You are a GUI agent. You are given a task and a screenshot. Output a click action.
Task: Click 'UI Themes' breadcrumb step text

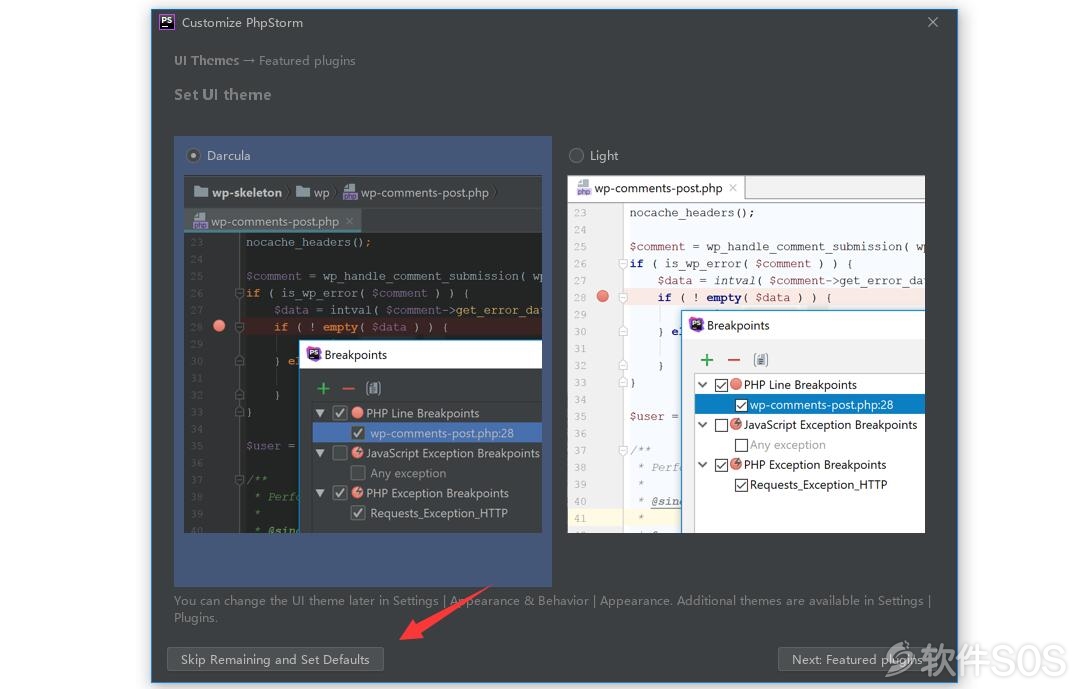click(x=206, y=60)
